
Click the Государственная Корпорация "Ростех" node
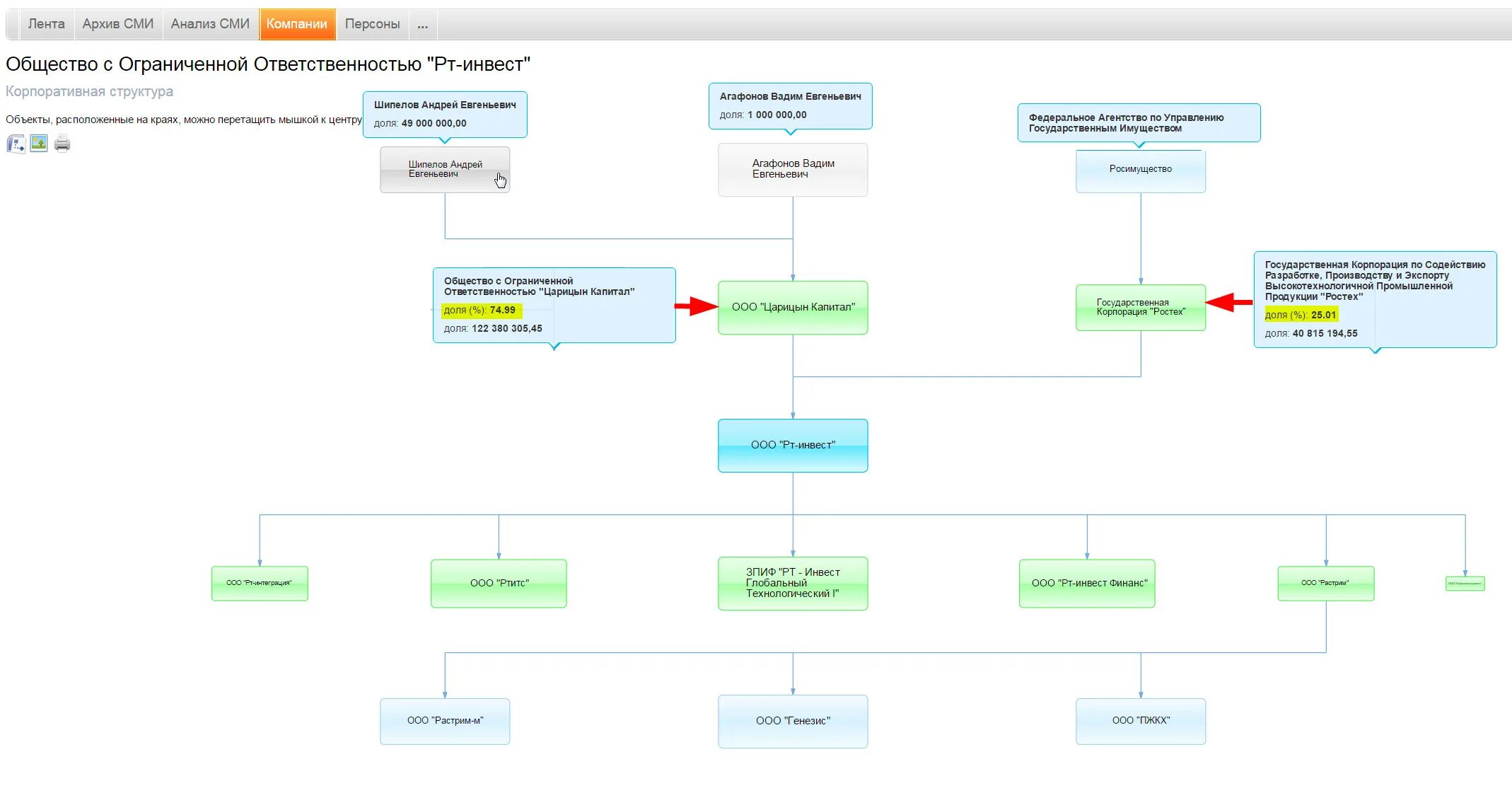1140,308
